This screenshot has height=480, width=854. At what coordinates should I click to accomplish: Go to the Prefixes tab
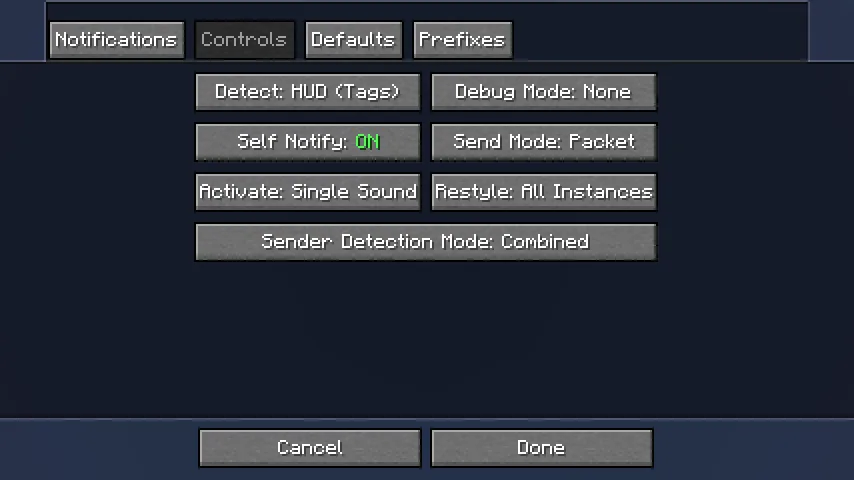pyautogui.click(x=462, y=40)
